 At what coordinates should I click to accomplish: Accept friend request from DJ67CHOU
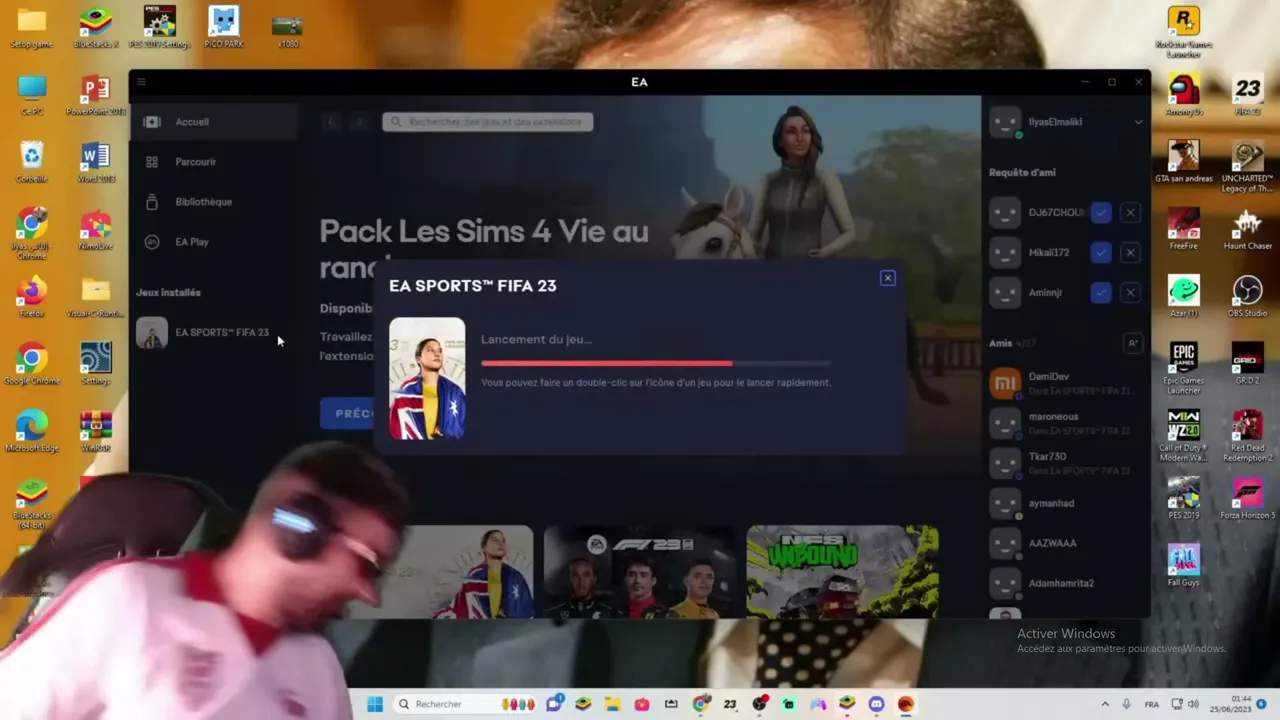(1101, 212)
